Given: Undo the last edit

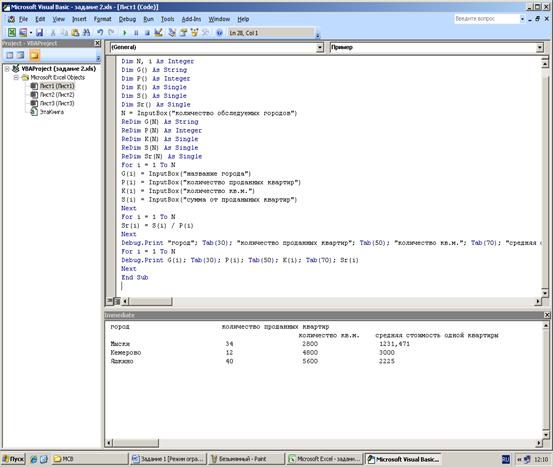Looking at the screenshot, I should point(100,33).
